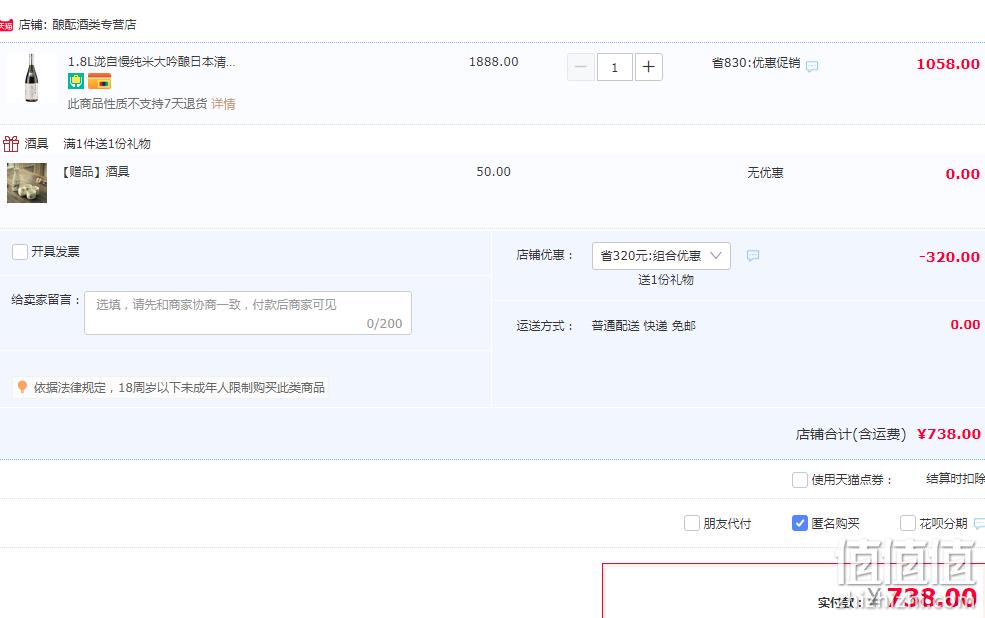Increase quantity with the plus button
Screen dimensions: 985x618
tap(649, 67)
